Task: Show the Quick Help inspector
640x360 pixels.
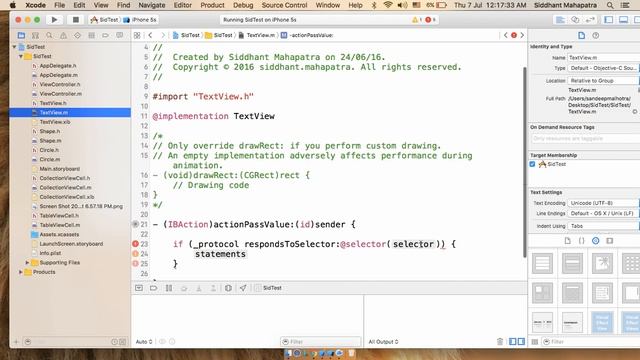Action: point(596,36)
